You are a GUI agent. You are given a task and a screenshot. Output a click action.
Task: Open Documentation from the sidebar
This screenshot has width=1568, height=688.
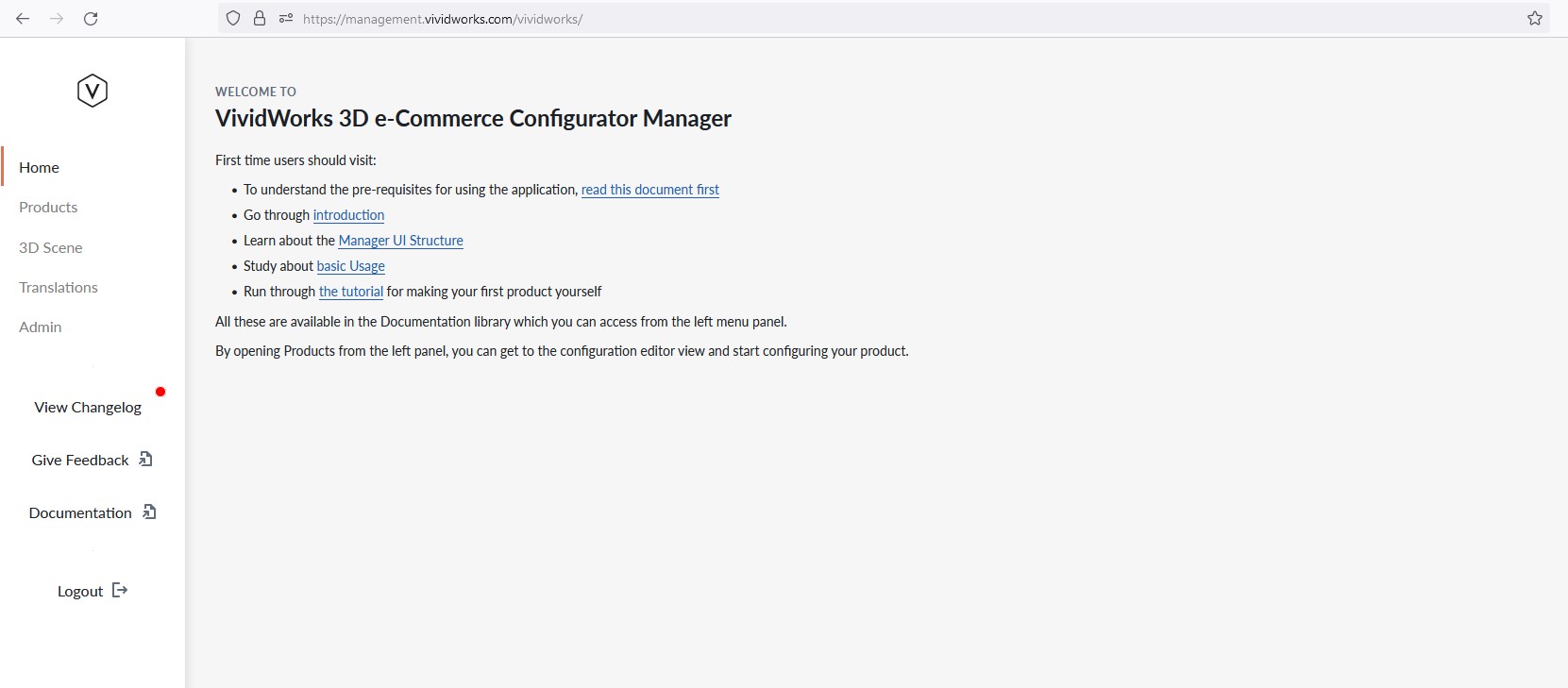[80, 512]
